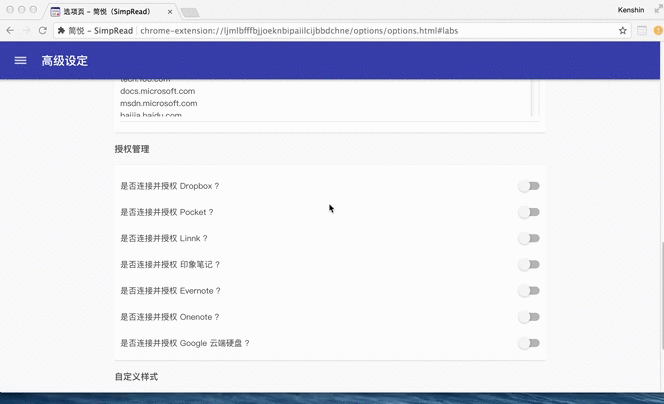Click the 是否连接并授权 Dropbox label
This screenshot has width=664, height=404.
click(x=169, y=186)
